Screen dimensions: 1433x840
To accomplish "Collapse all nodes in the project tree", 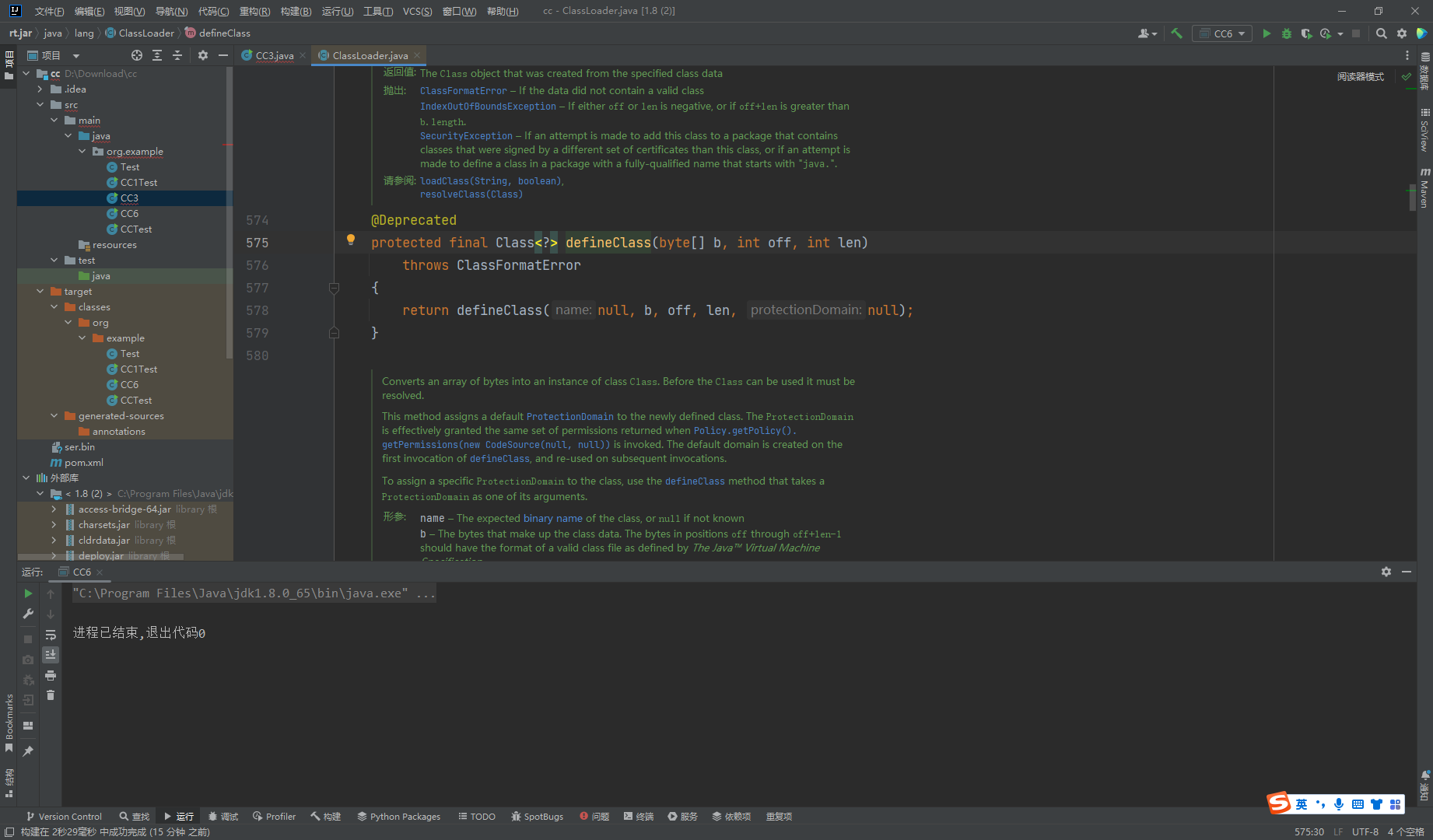I will 177,55.
